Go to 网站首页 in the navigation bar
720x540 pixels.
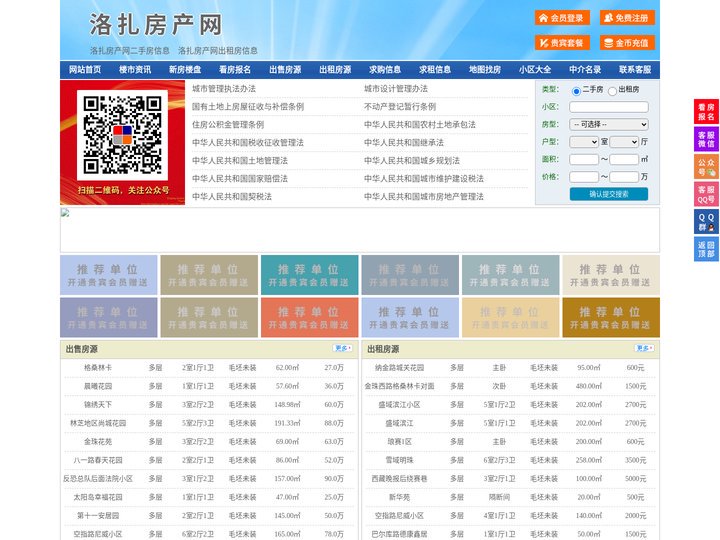(85, 70)
